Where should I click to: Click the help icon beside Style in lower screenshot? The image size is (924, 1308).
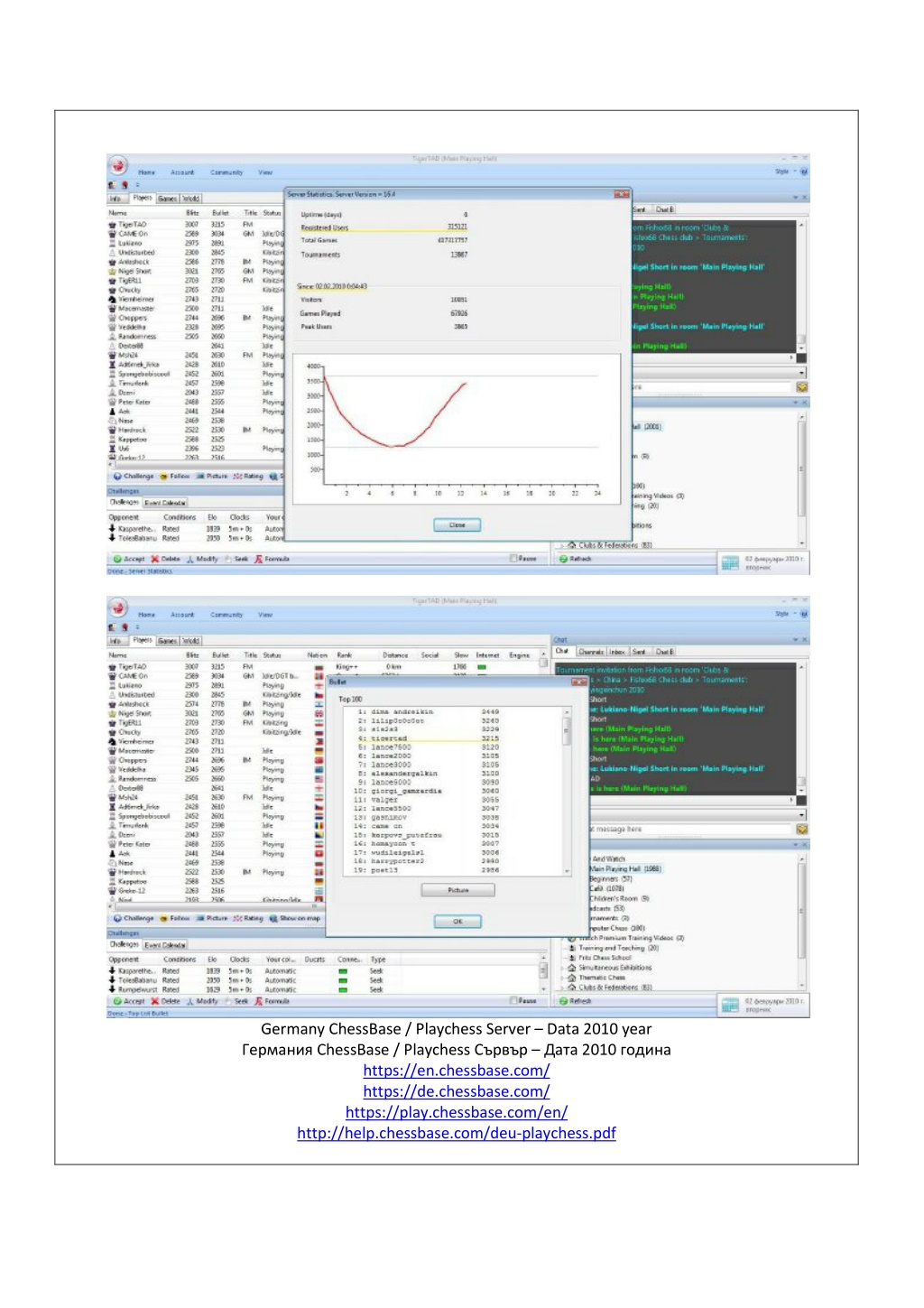[803, 614]
